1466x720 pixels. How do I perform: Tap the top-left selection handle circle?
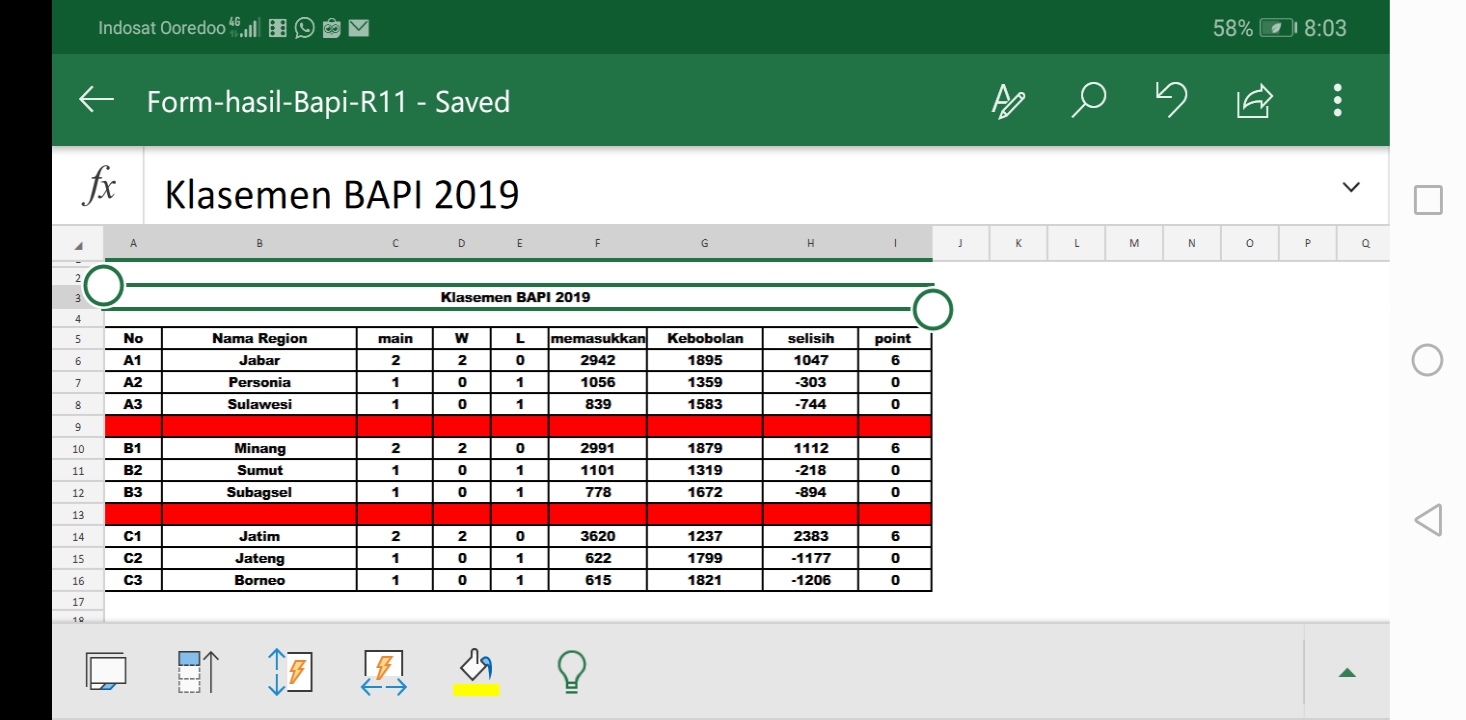(104, 285)
